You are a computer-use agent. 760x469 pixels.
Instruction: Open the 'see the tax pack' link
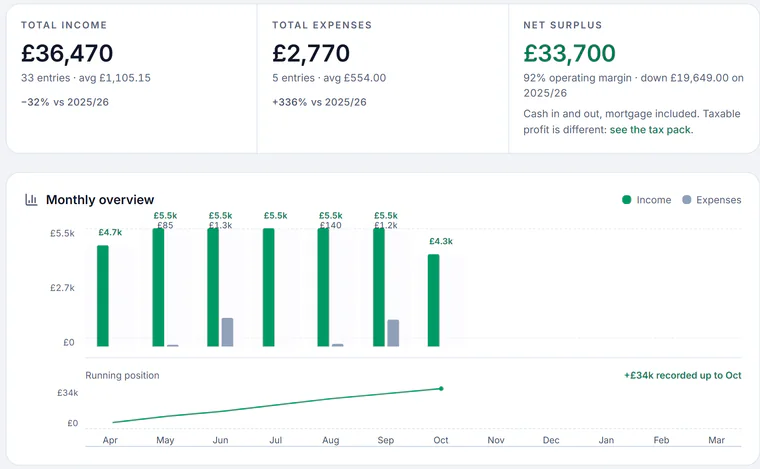[650, 130]
